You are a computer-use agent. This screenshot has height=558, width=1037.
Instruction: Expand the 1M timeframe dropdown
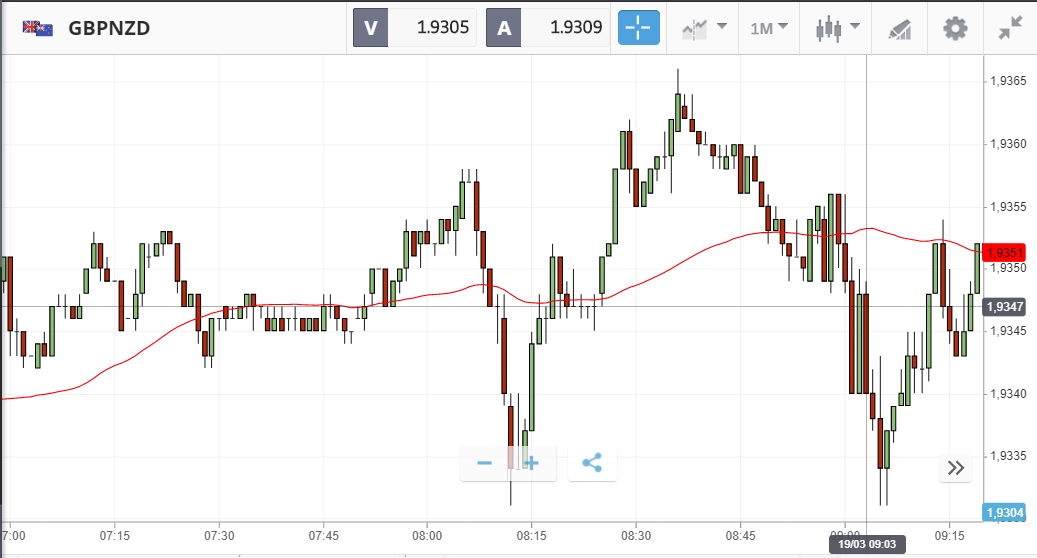(x=769, y=28)
